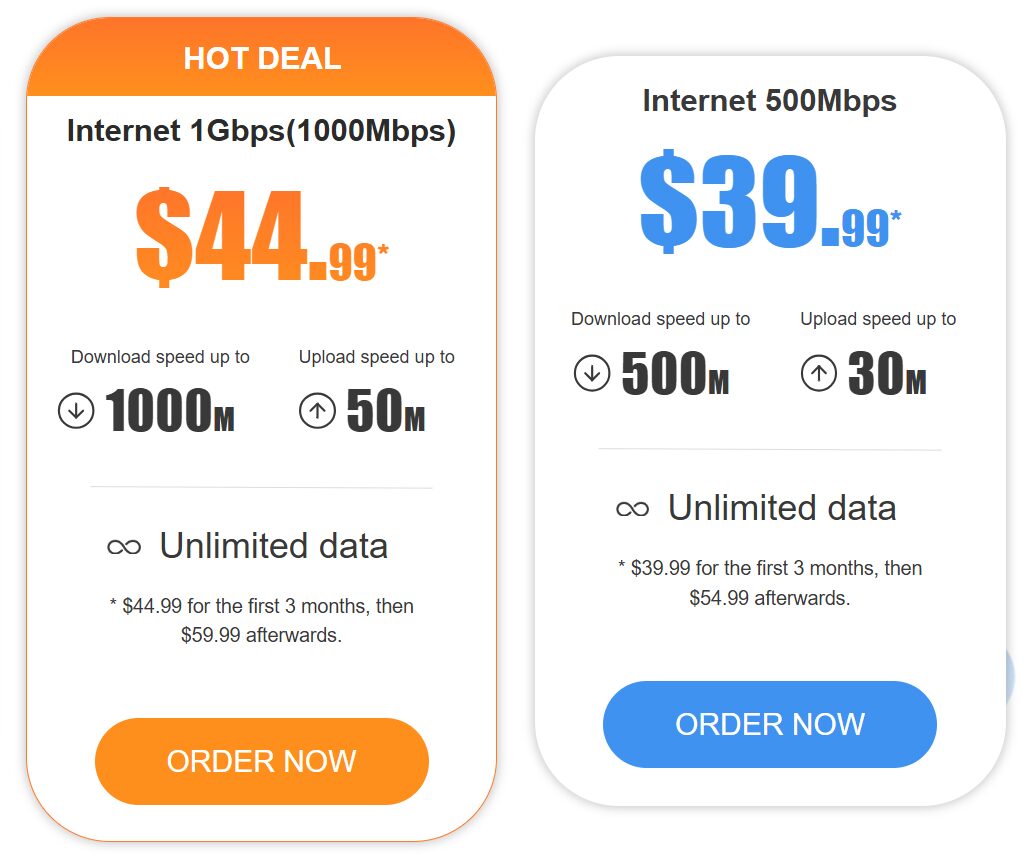Click the upload arrow icon on 500Mbps plan
1027x862 pixels.
tap(818, 372)
